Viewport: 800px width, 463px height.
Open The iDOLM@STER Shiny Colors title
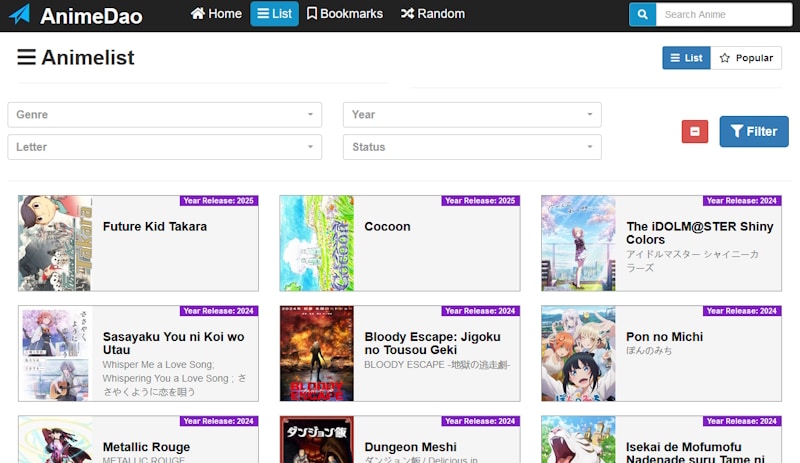pyautogui.click(x=699, y=233)
